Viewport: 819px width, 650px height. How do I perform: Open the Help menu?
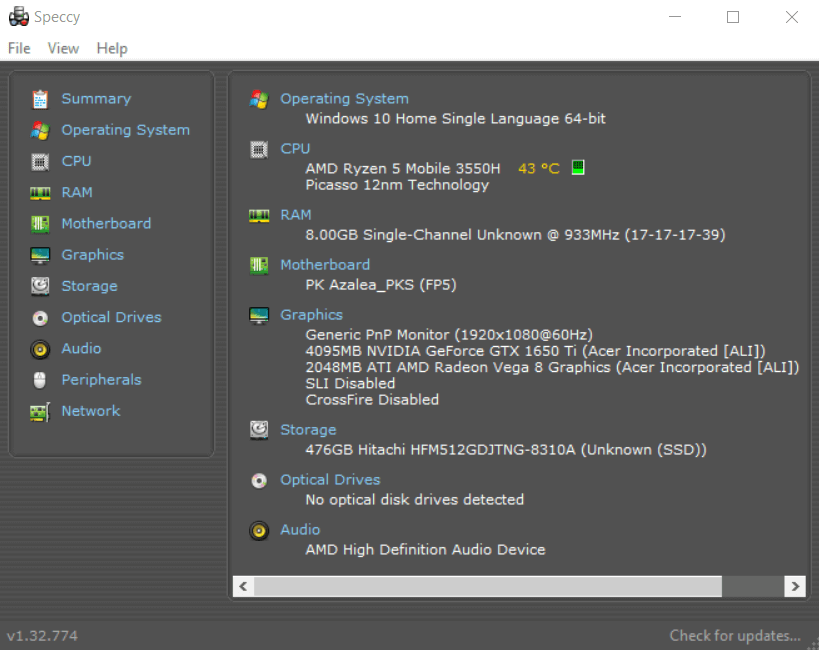[112, 49]
